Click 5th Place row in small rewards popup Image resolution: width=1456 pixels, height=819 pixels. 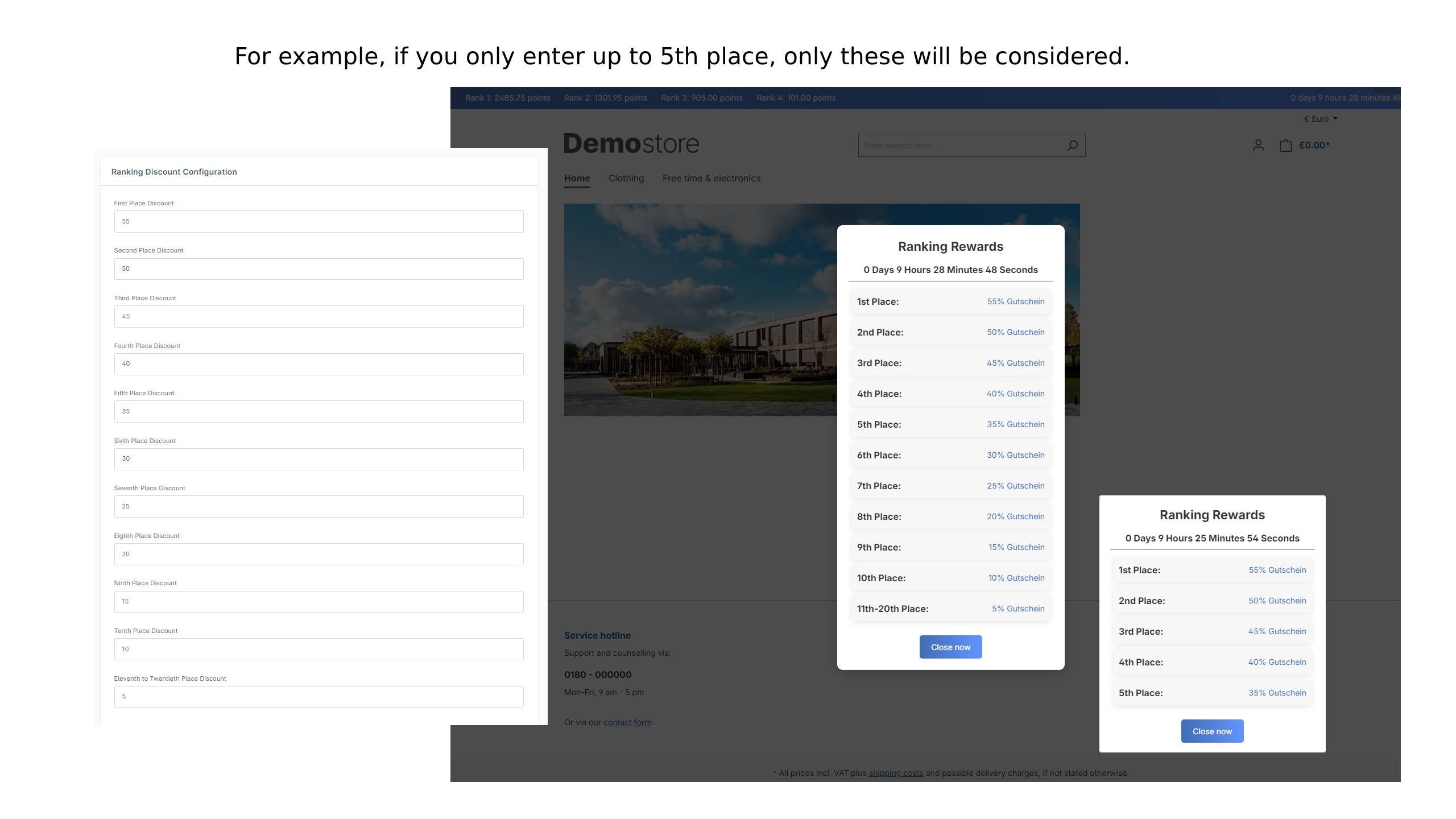coord(1212,693)
